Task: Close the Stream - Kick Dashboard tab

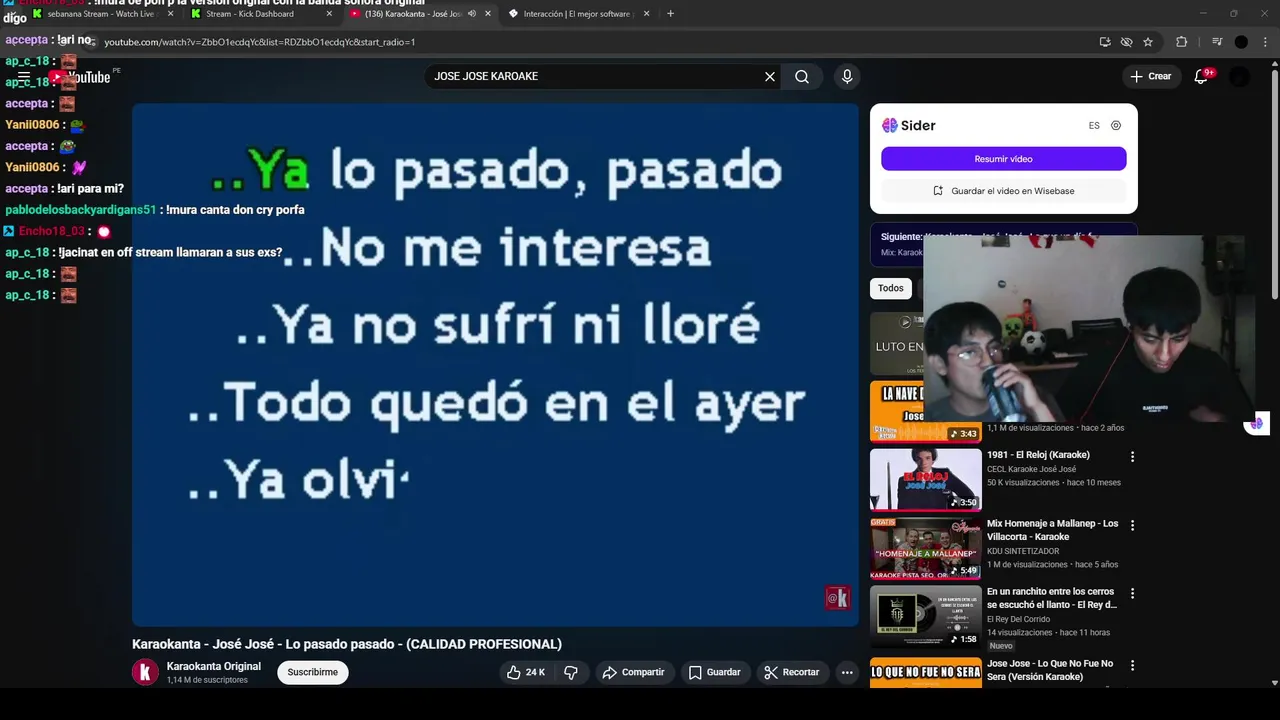Action: point(329,14)
